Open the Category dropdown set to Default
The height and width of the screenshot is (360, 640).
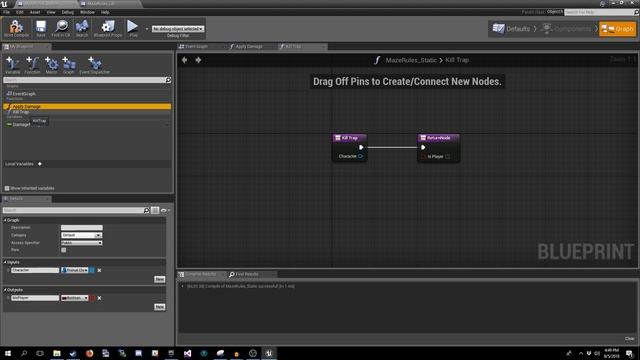[82, 235]
